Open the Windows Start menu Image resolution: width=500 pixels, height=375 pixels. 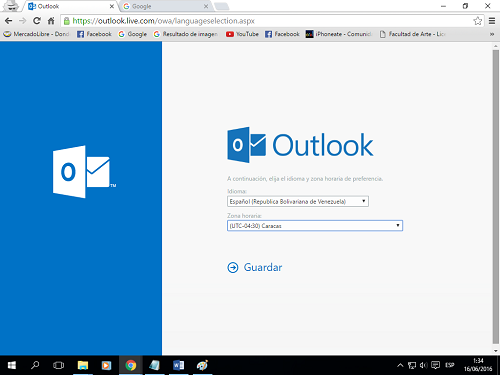(x=12, y=365)
